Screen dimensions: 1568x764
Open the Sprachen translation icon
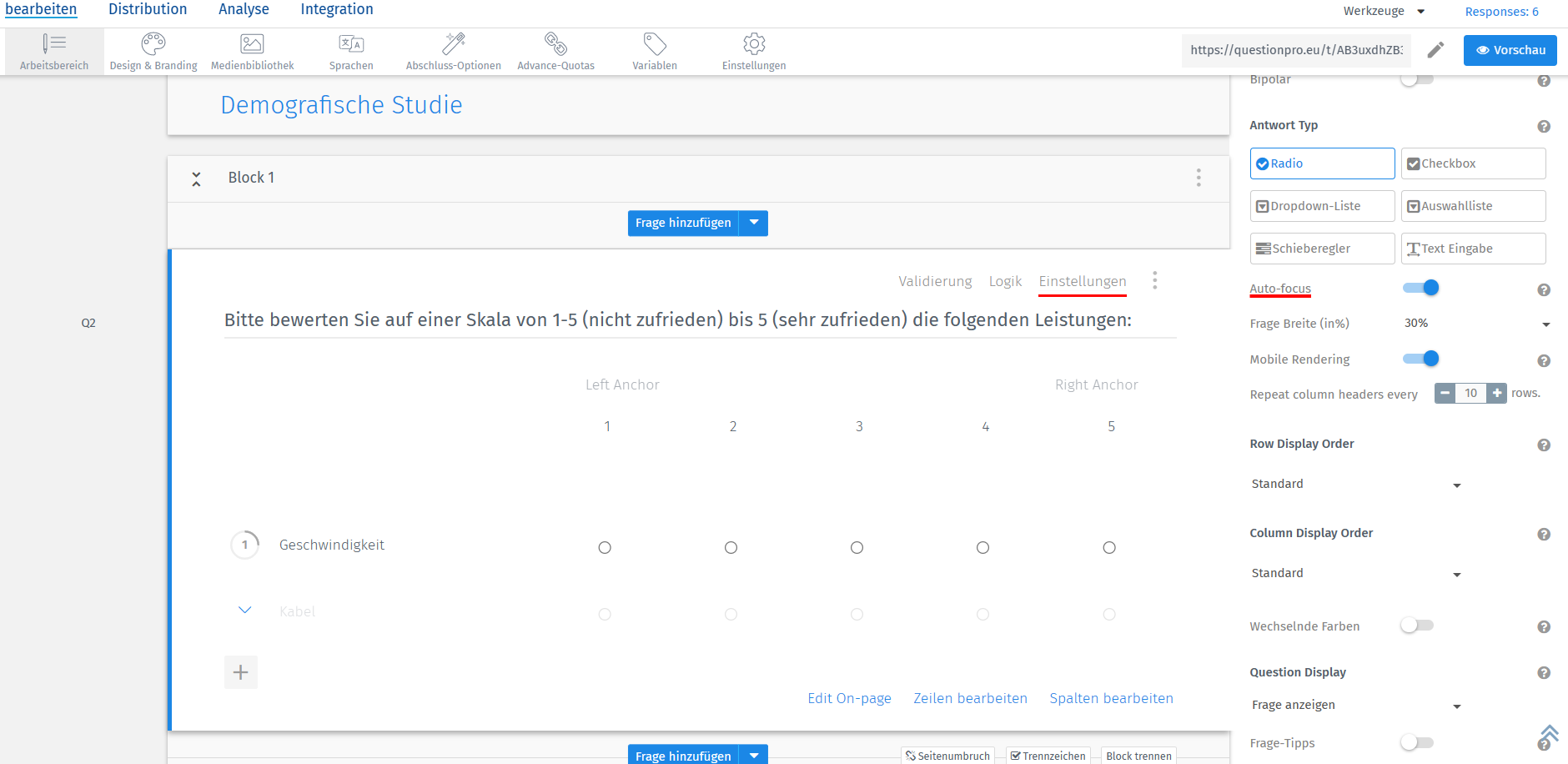(351, 43)
